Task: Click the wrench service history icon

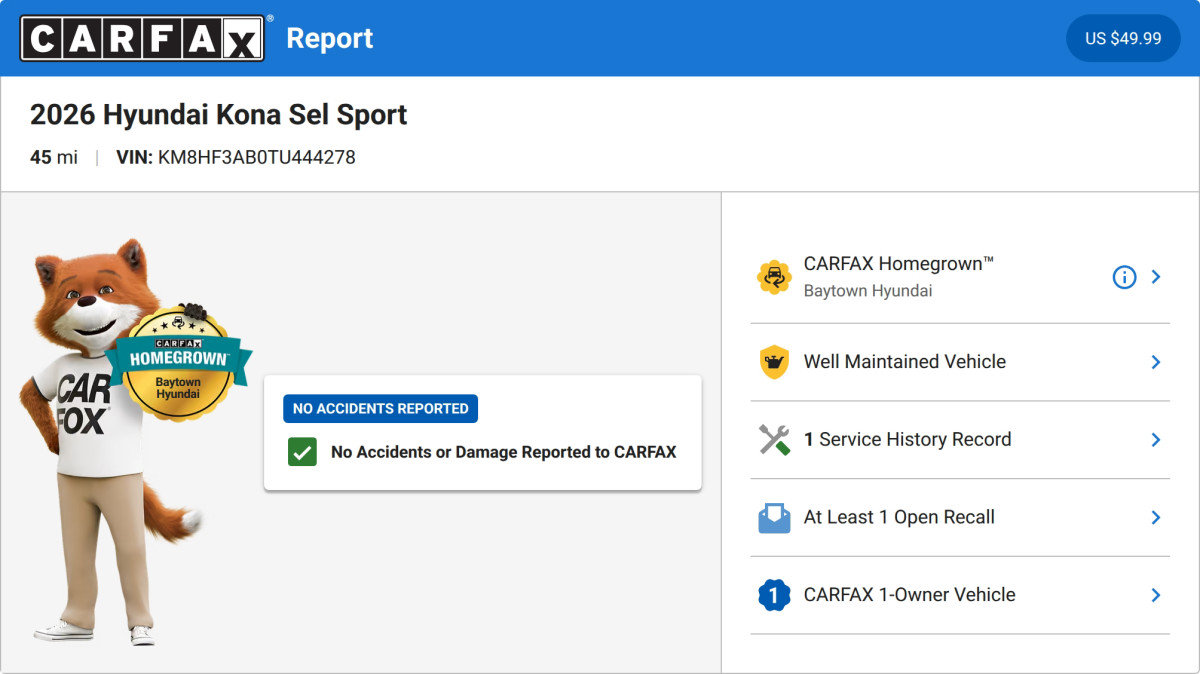Action: [x=774, y=440]
